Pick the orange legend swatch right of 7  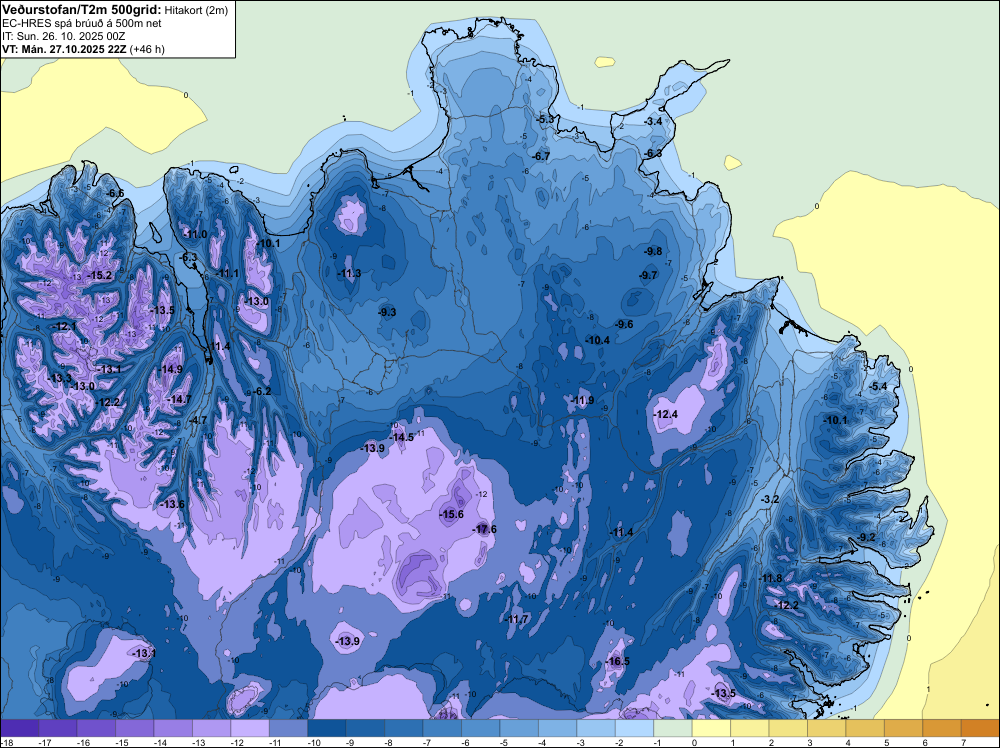980,728
